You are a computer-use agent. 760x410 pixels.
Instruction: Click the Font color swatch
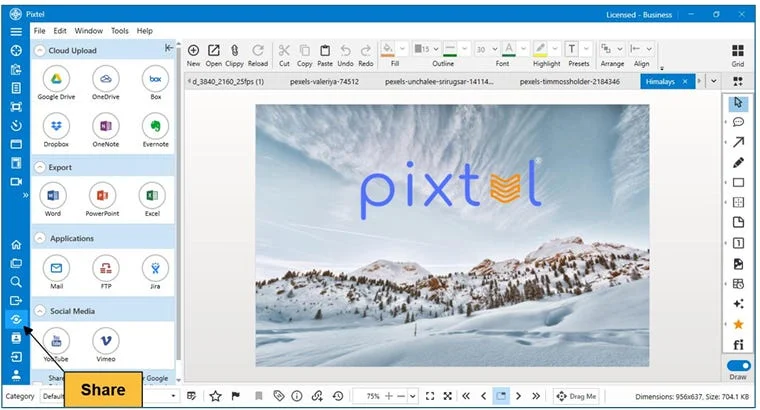point(509,49)
